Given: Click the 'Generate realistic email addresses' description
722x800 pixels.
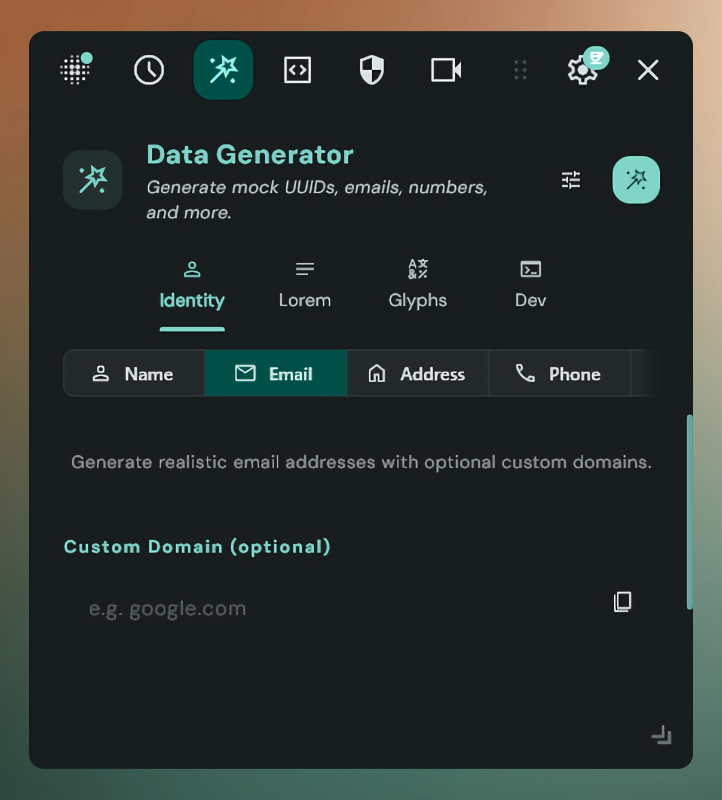Looking at the screenshot, I should point(361,462).
